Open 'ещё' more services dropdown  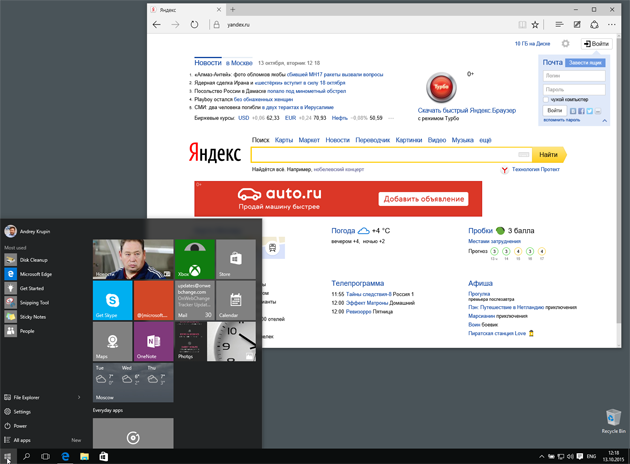pos(485,140)
